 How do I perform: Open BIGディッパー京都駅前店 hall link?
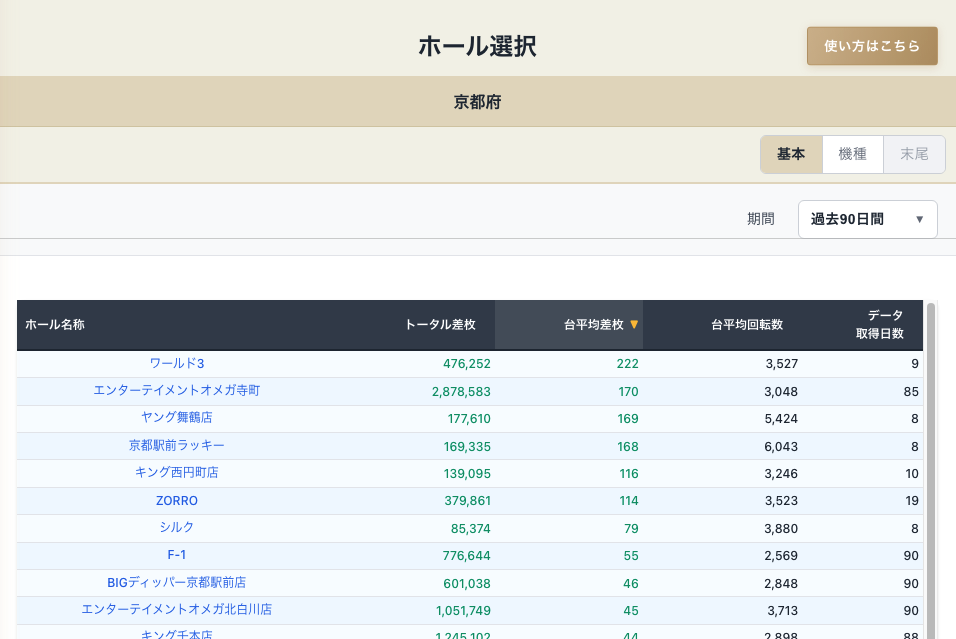177,582
